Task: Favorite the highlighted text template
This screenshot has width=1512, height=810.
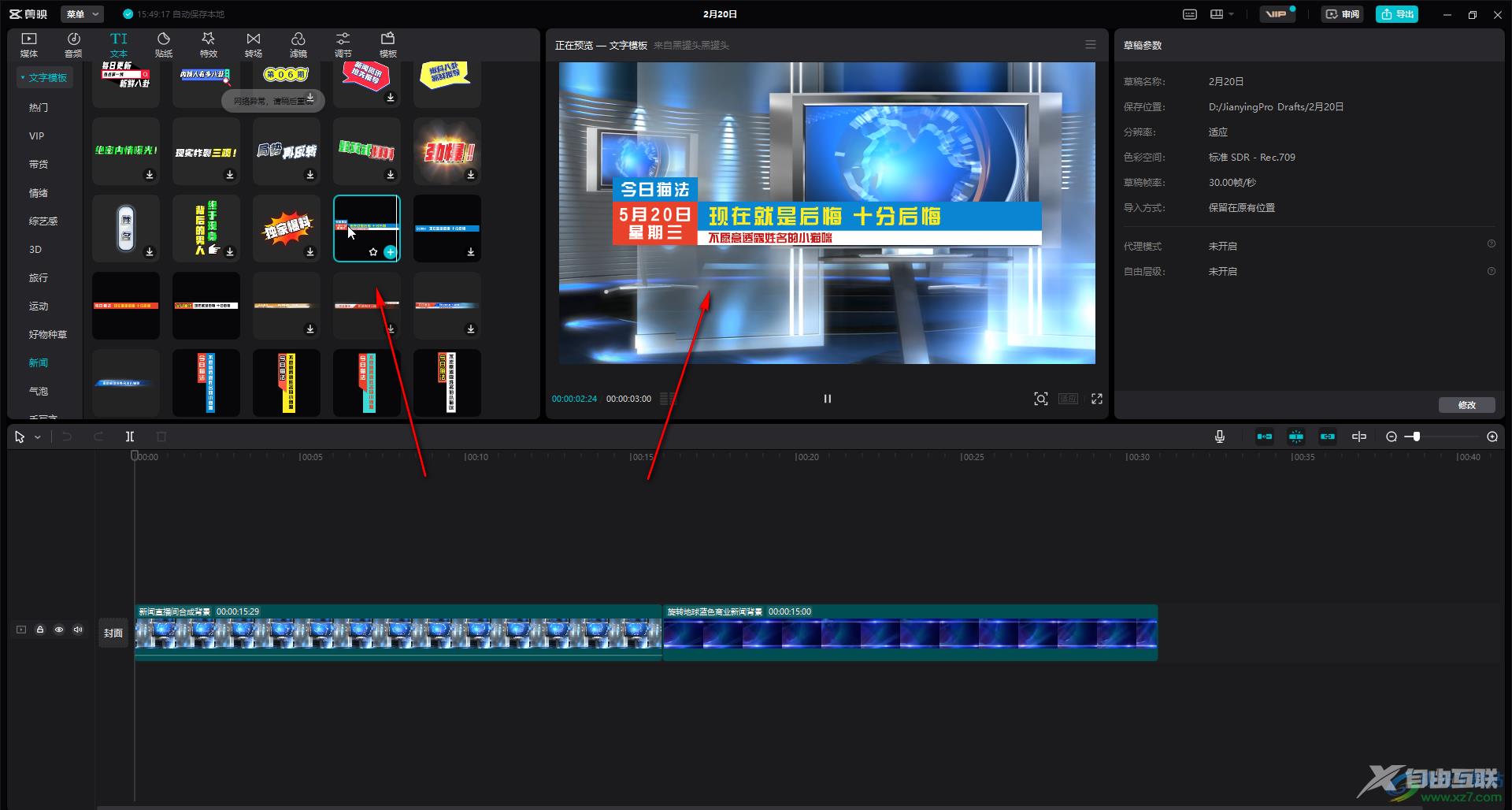Action: pyautogui.click(x=373, y=252)
